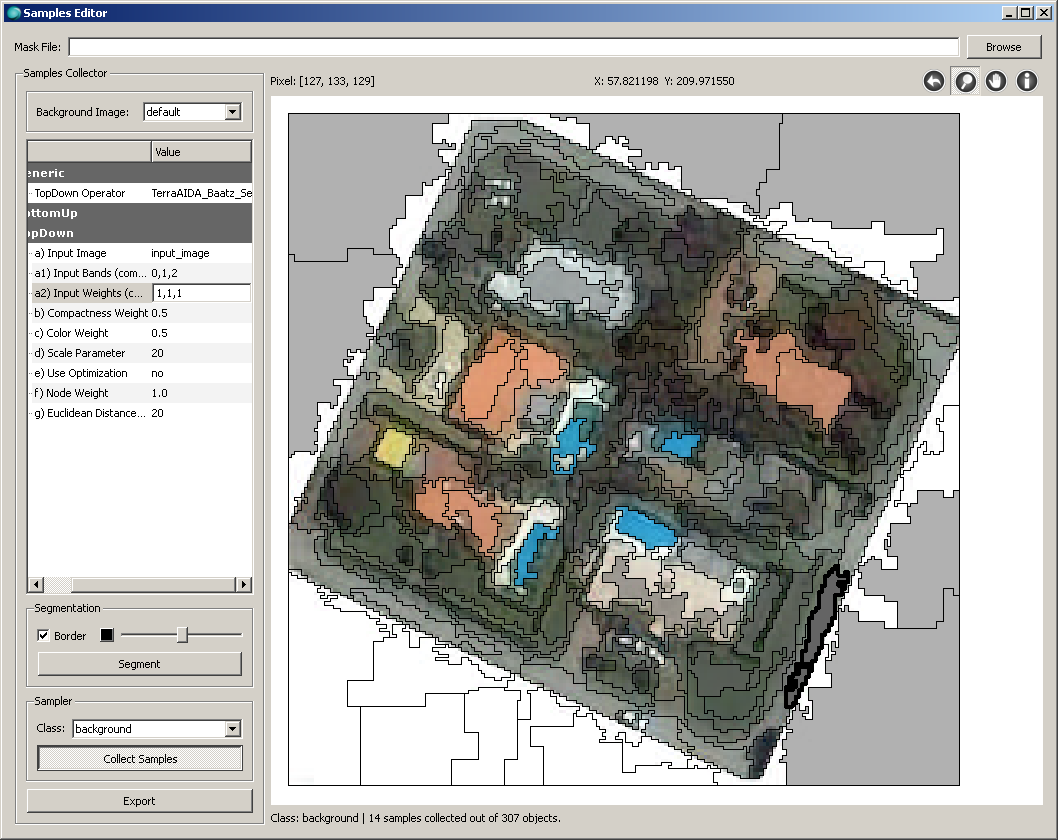Click the Browse button
Viewport: 1058px width, 840px height.
tap(1003, 47)
